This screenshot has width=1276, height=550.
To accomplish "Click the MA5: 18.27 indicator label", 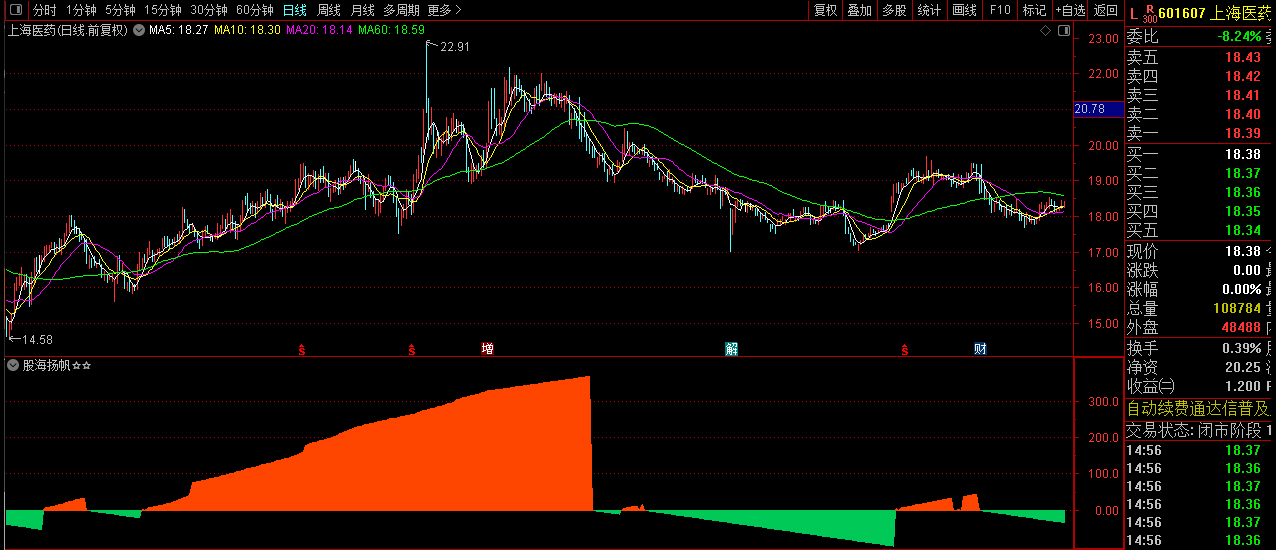I will pyautogui.click(x=178, y=30).
